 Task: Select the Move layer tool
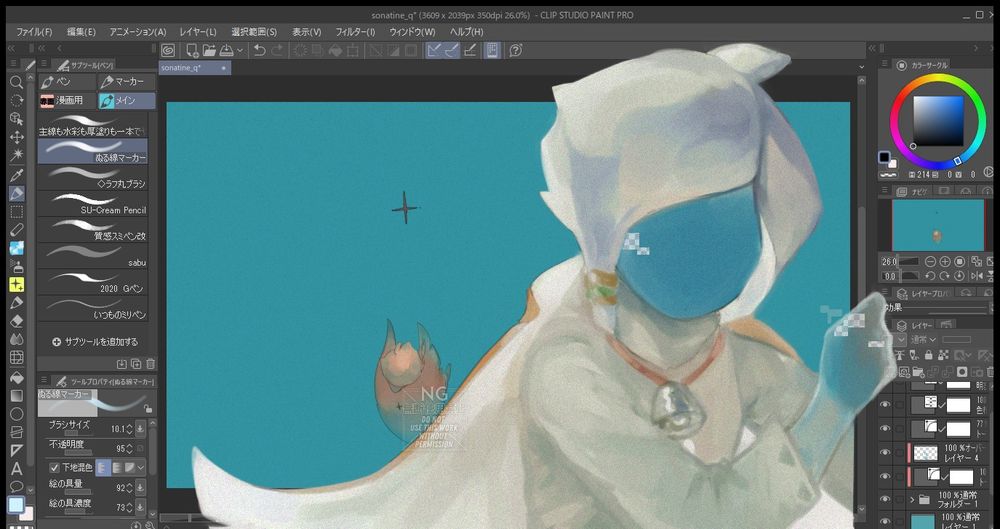pyautogui.click(x=17, y=137)
